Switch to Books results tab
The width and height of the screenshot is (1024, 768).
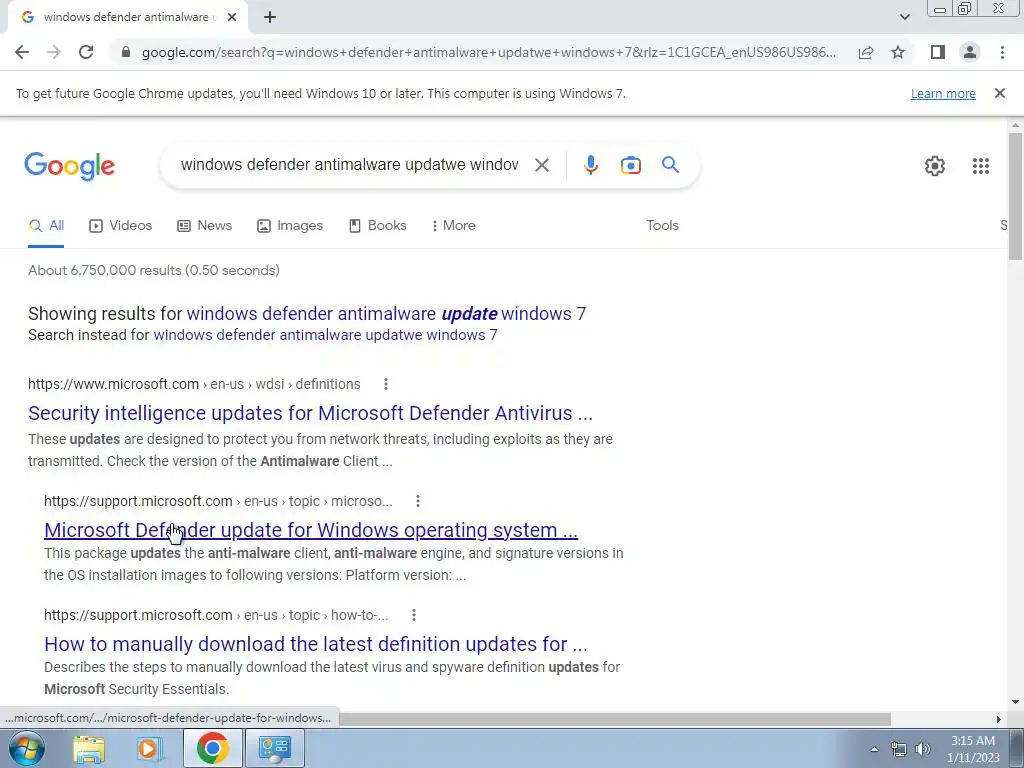coord(377,226)
